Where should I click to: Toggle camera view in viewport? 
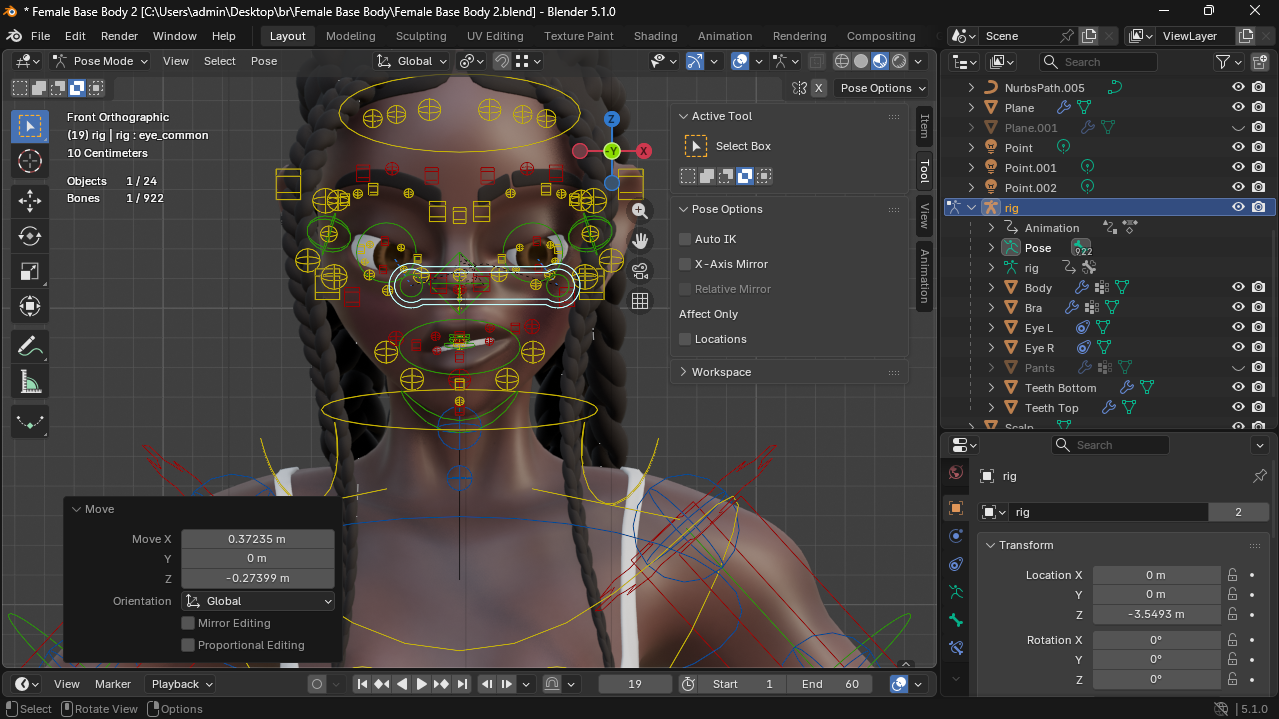(x=640, y=271)
